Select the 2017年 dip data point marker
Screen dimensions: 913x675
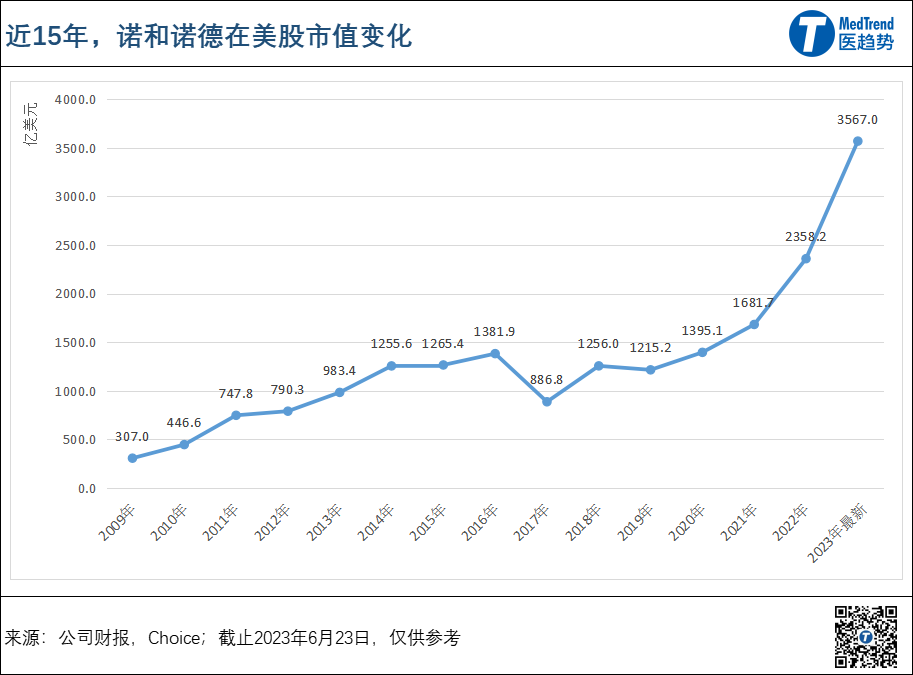coord(547,402)
